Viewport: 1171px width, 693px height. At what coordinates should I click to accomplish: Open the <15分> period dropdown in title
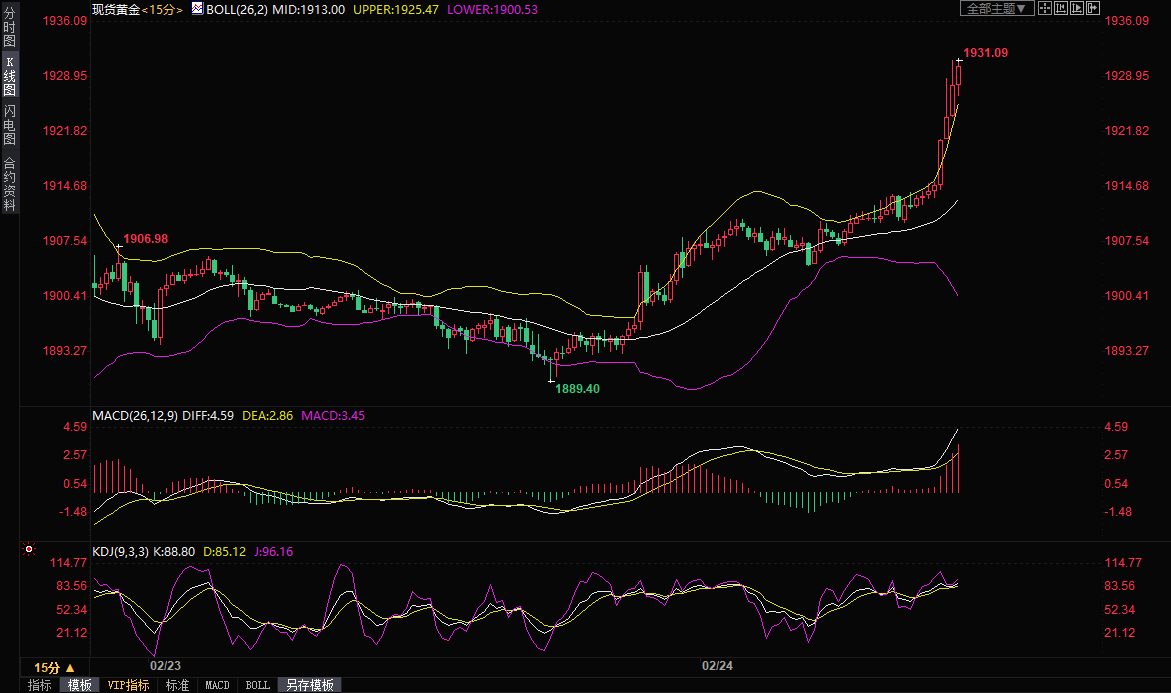(162, 8)
